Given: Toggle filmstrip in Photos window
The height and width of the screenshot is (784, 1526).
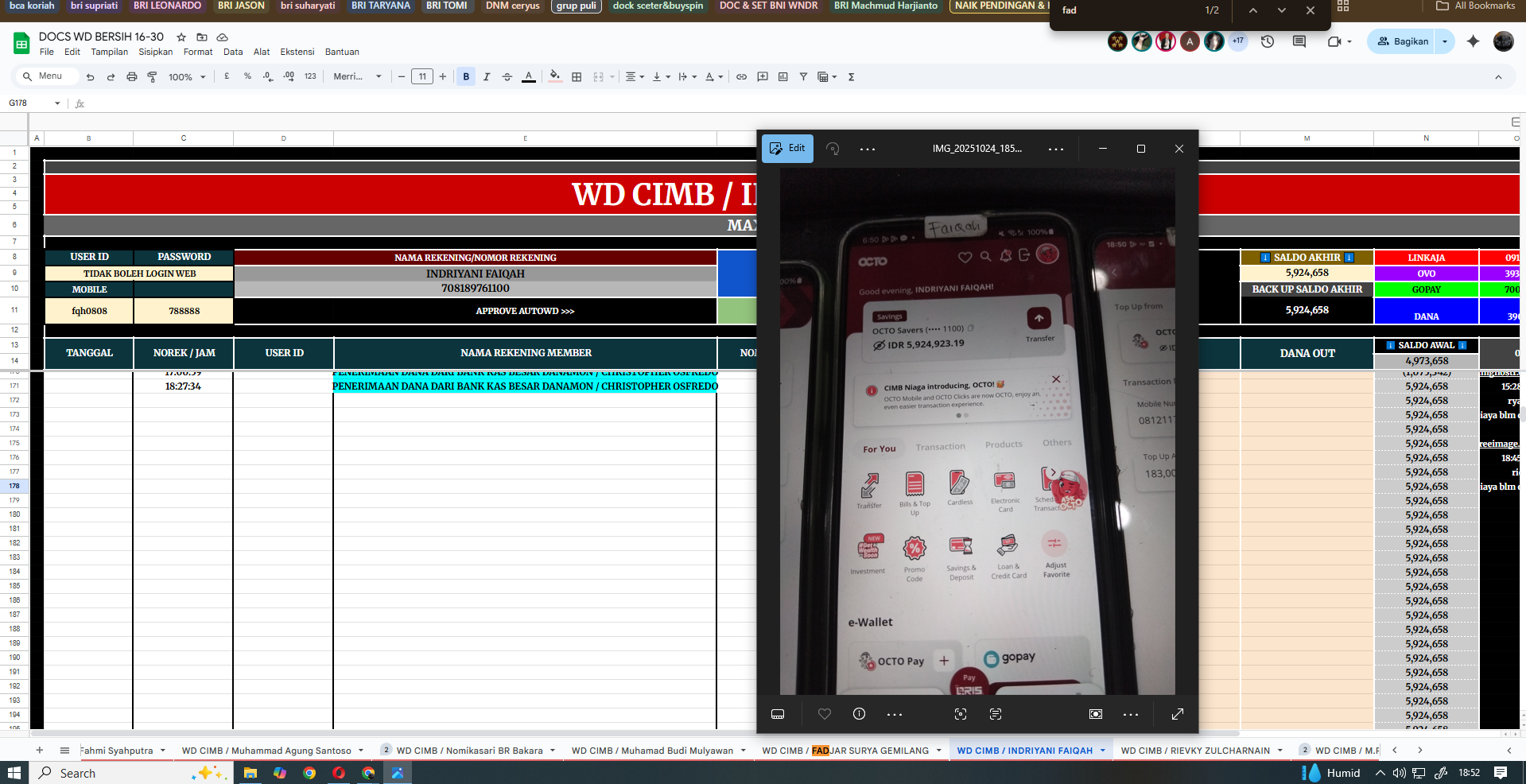Looking at the screenshot, I should (778, 714).
